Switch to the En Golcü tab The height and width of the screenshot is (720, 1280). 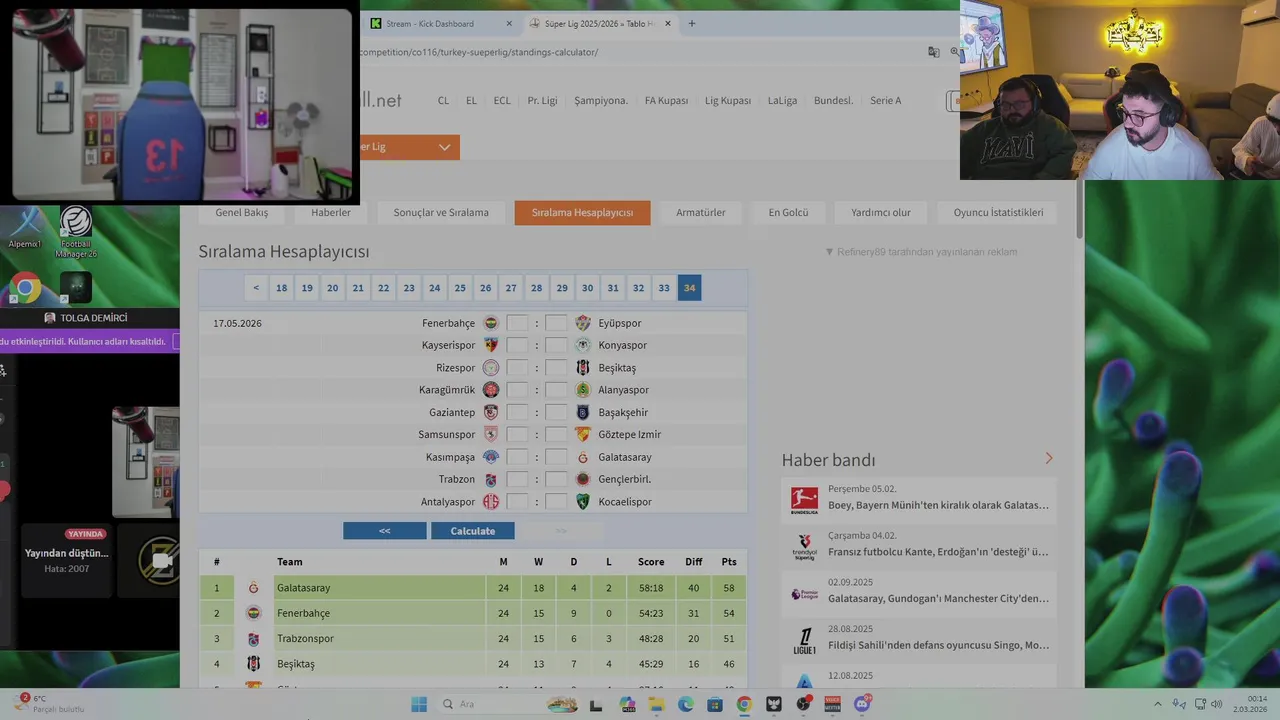coord(788,212)
